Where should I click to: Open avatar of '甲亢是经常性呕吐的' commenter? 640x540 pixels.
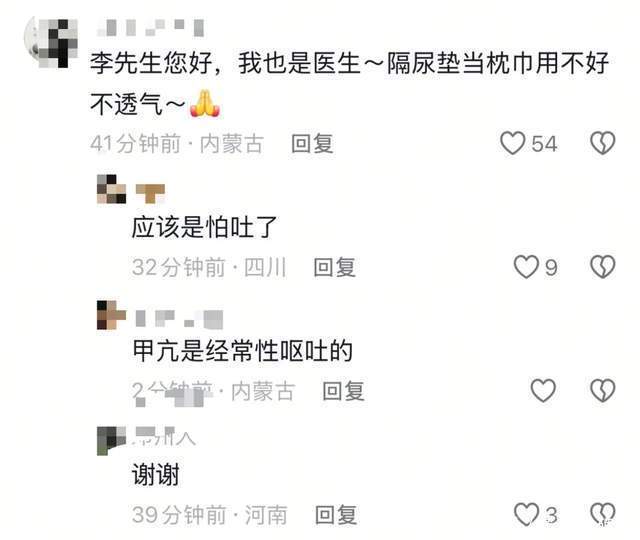pos(111,315)
